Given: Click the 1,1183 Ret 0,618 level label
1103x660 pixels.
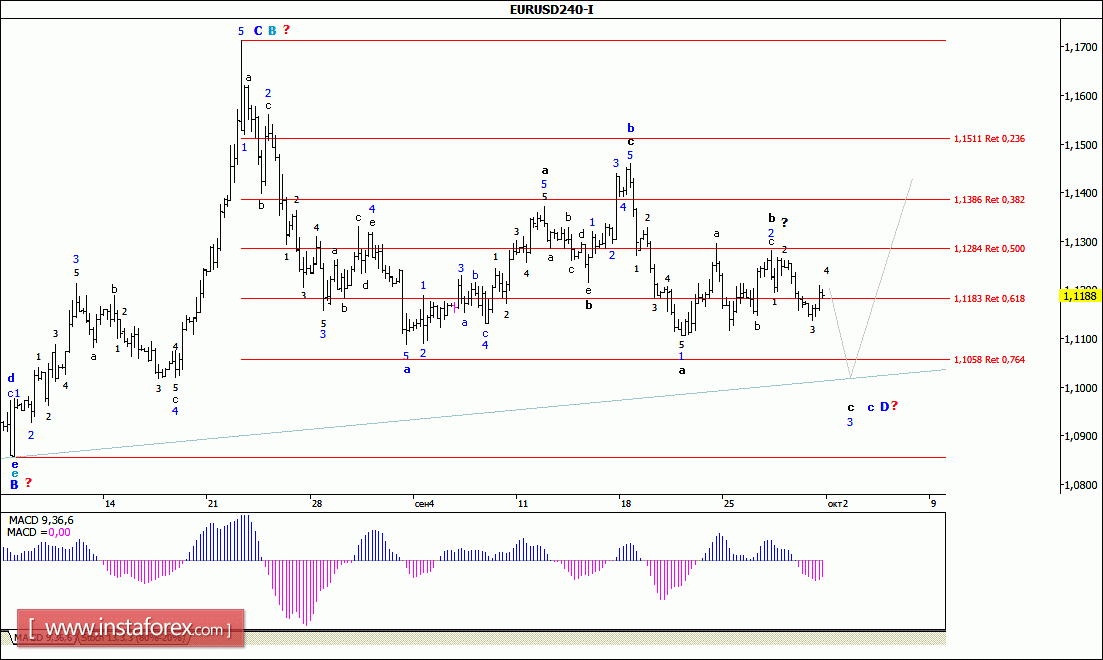Looking at the screenshot, I should pos(990,298).
